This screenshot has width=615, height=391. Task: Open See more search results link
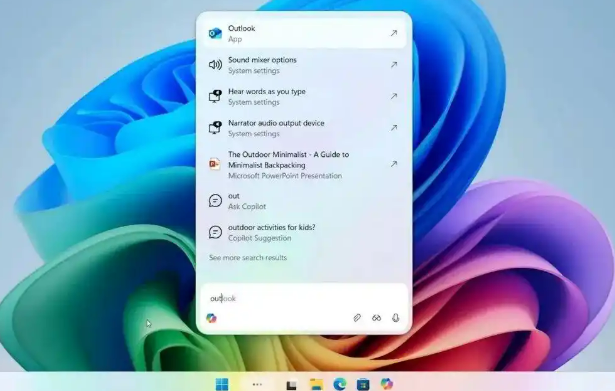[x=248, y=258]
